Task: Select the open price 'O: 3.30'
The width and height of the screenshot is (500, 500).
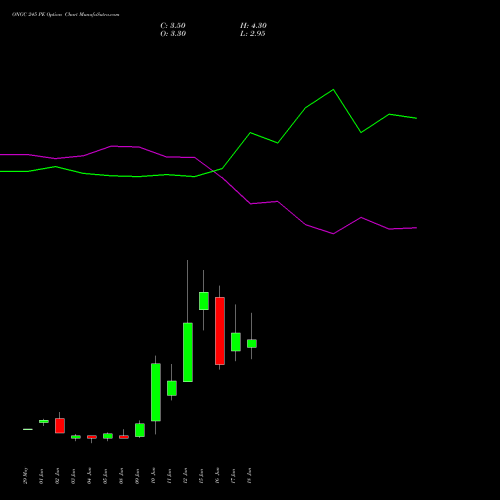Action: [x=173, y=34]
